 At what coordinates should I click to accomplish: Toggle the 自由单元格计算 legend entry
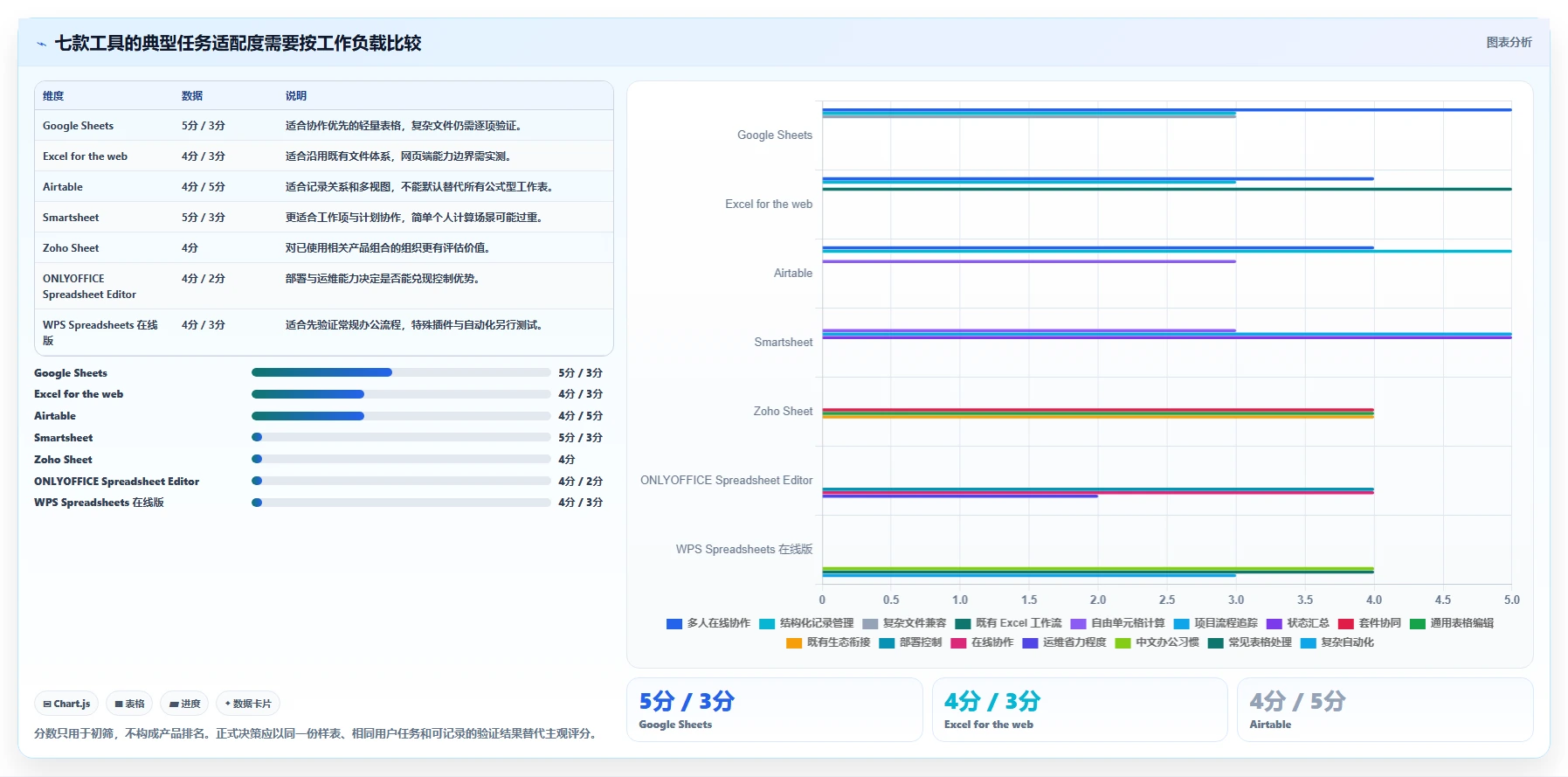click(1117, 623)
